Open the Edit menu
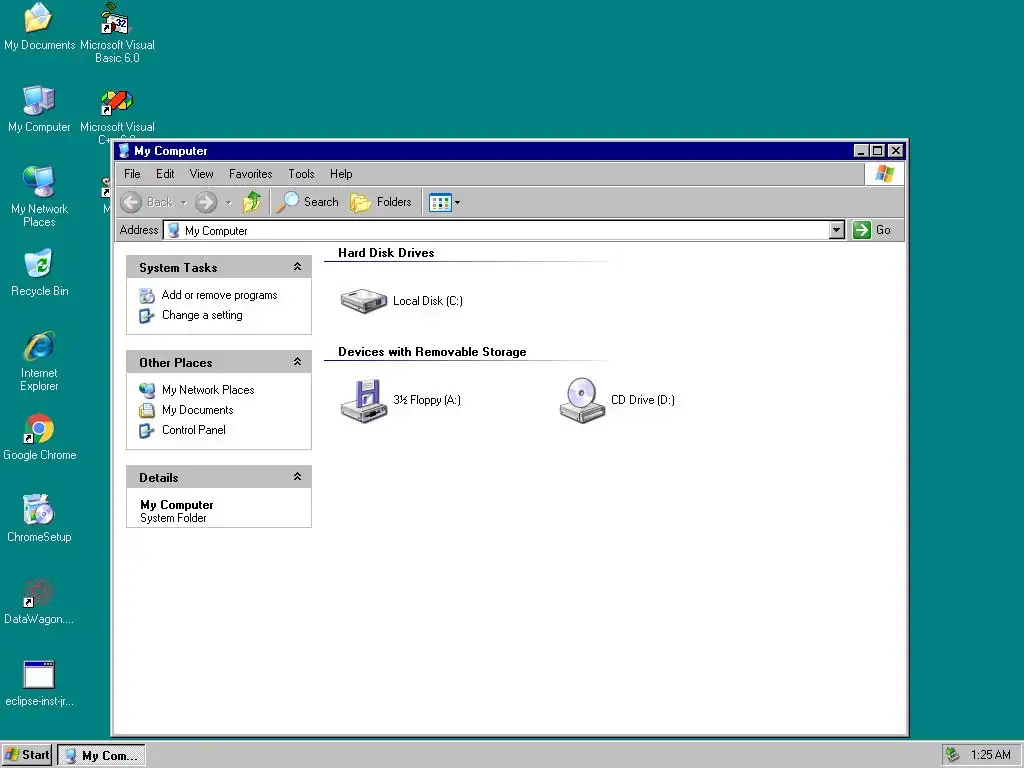1024x768 pixels. pyautogui.click(x=165, y=174)
